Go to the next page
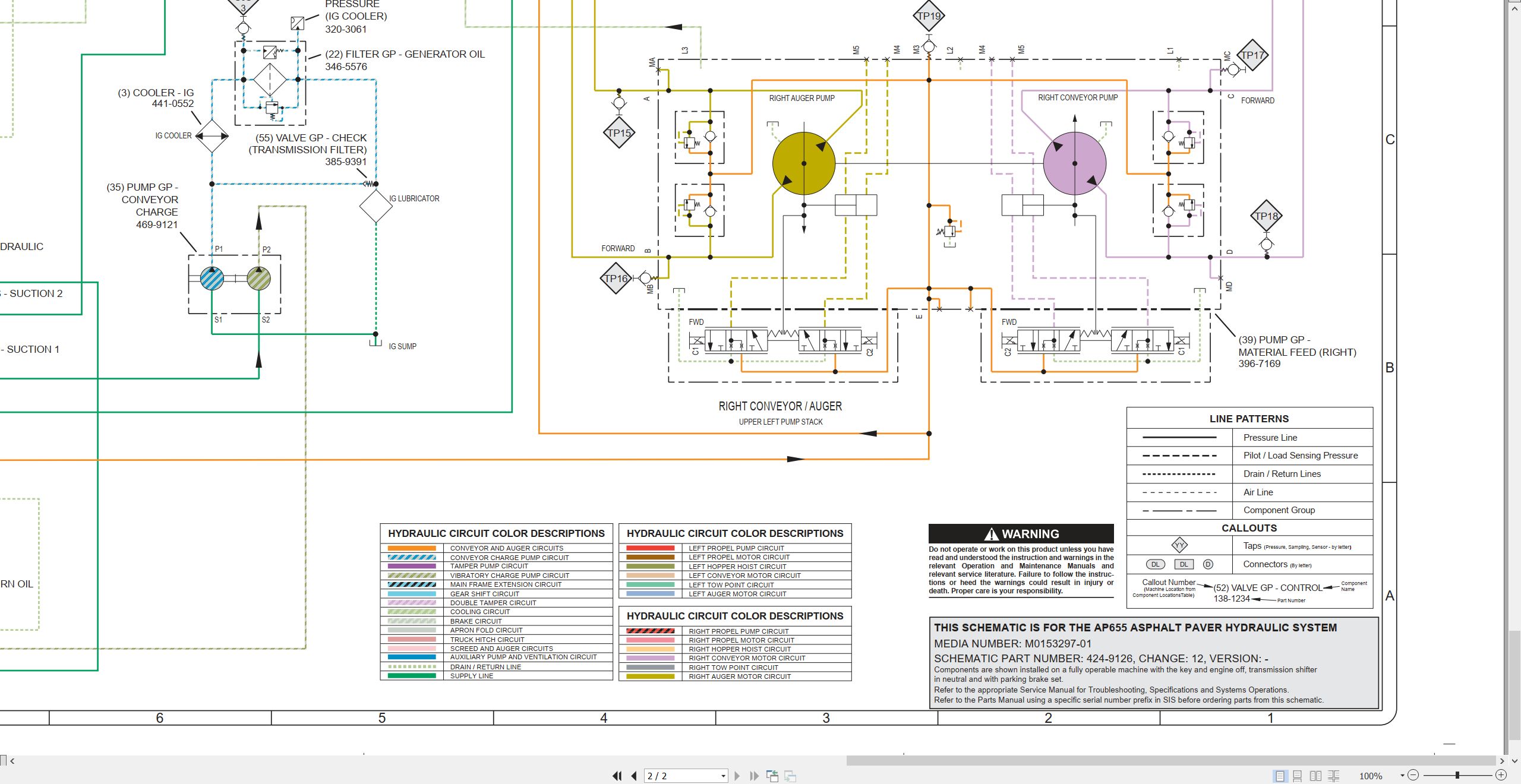 (x=737, y=776)
